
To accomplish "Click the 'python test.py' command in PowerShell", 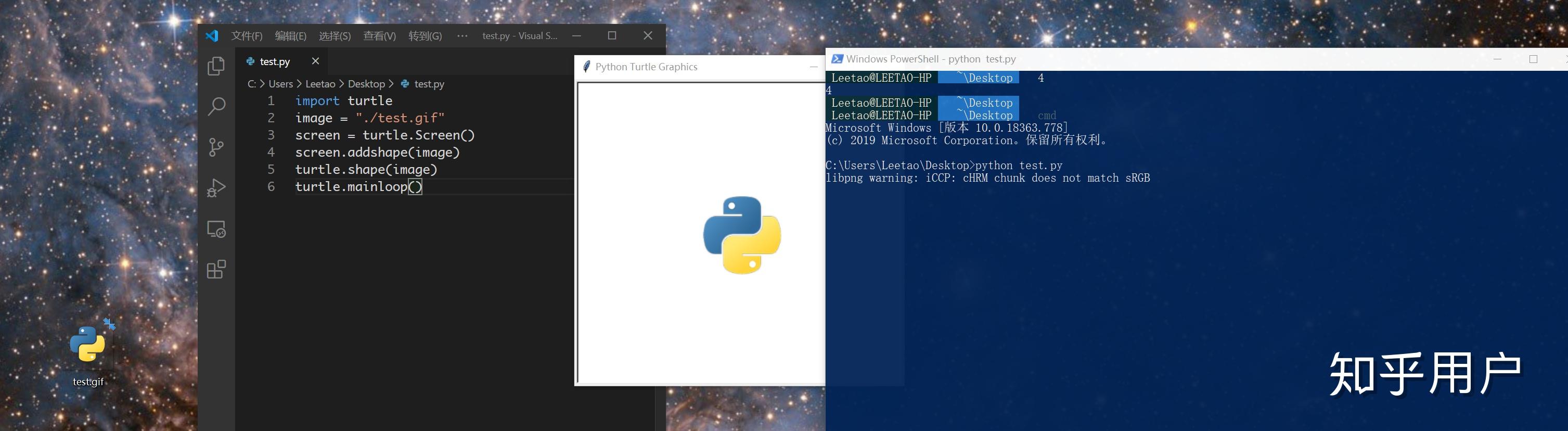I will 1018,166.
